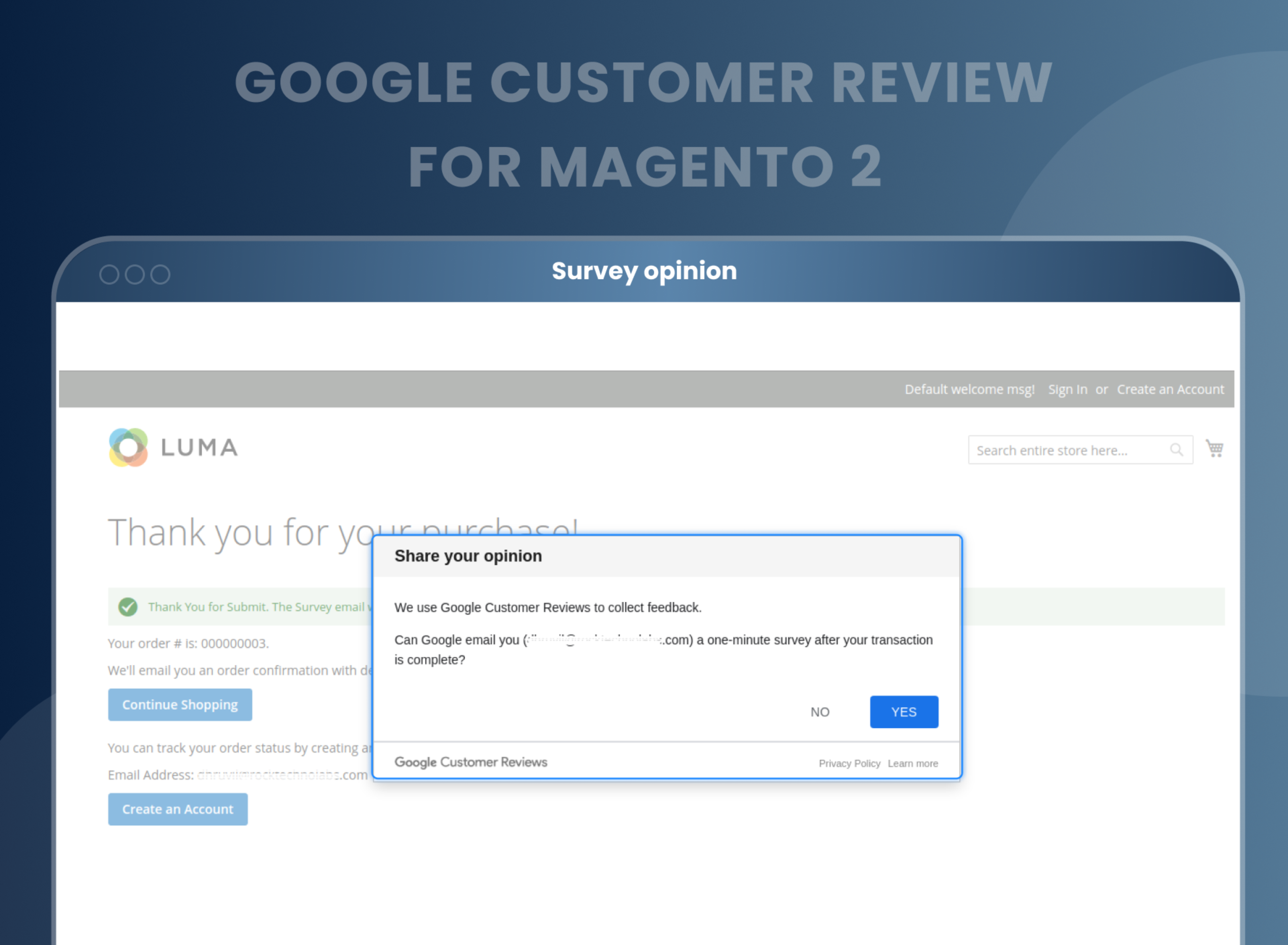The width and height of the screenshot is (1288, 945).
Task: Click Create an Account in the header
Action: 1170,390
